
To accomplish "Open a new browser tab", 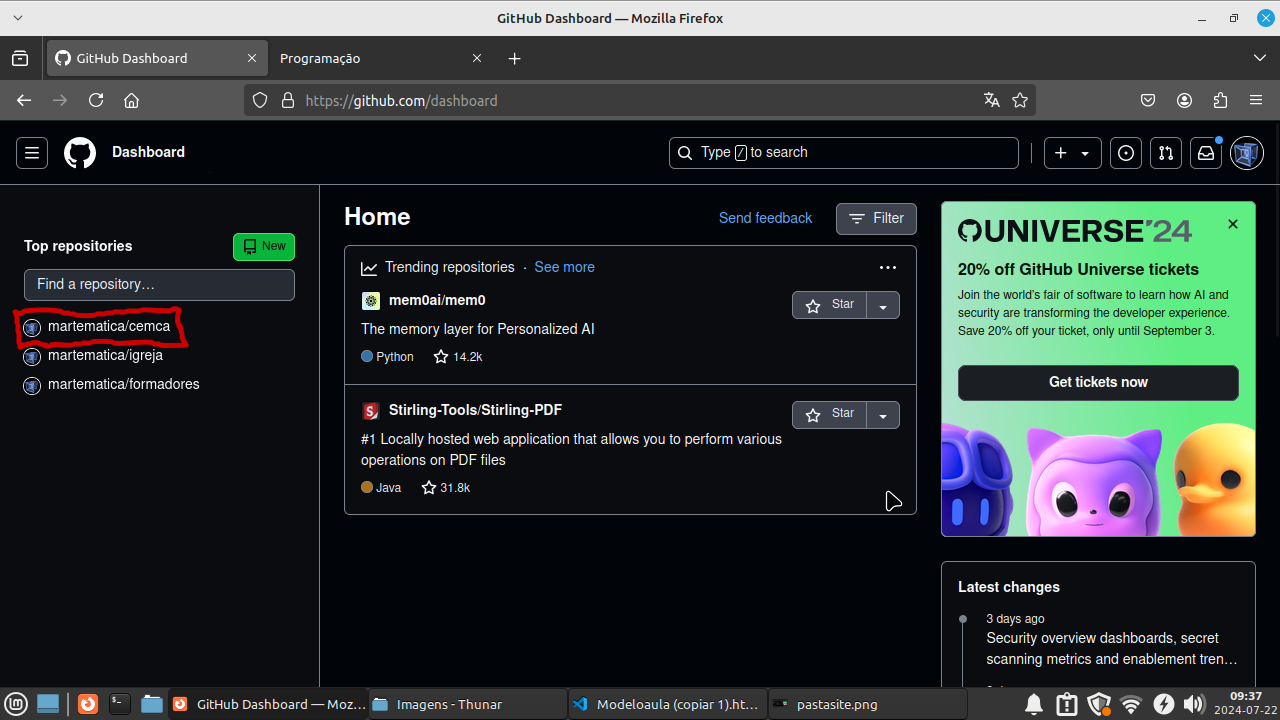I will pyautogui.click(x=514, y=58).
